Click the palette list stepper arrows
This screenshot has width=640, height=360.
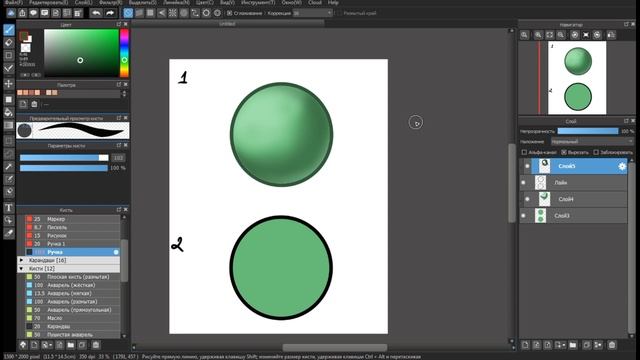tap(124, 93)
